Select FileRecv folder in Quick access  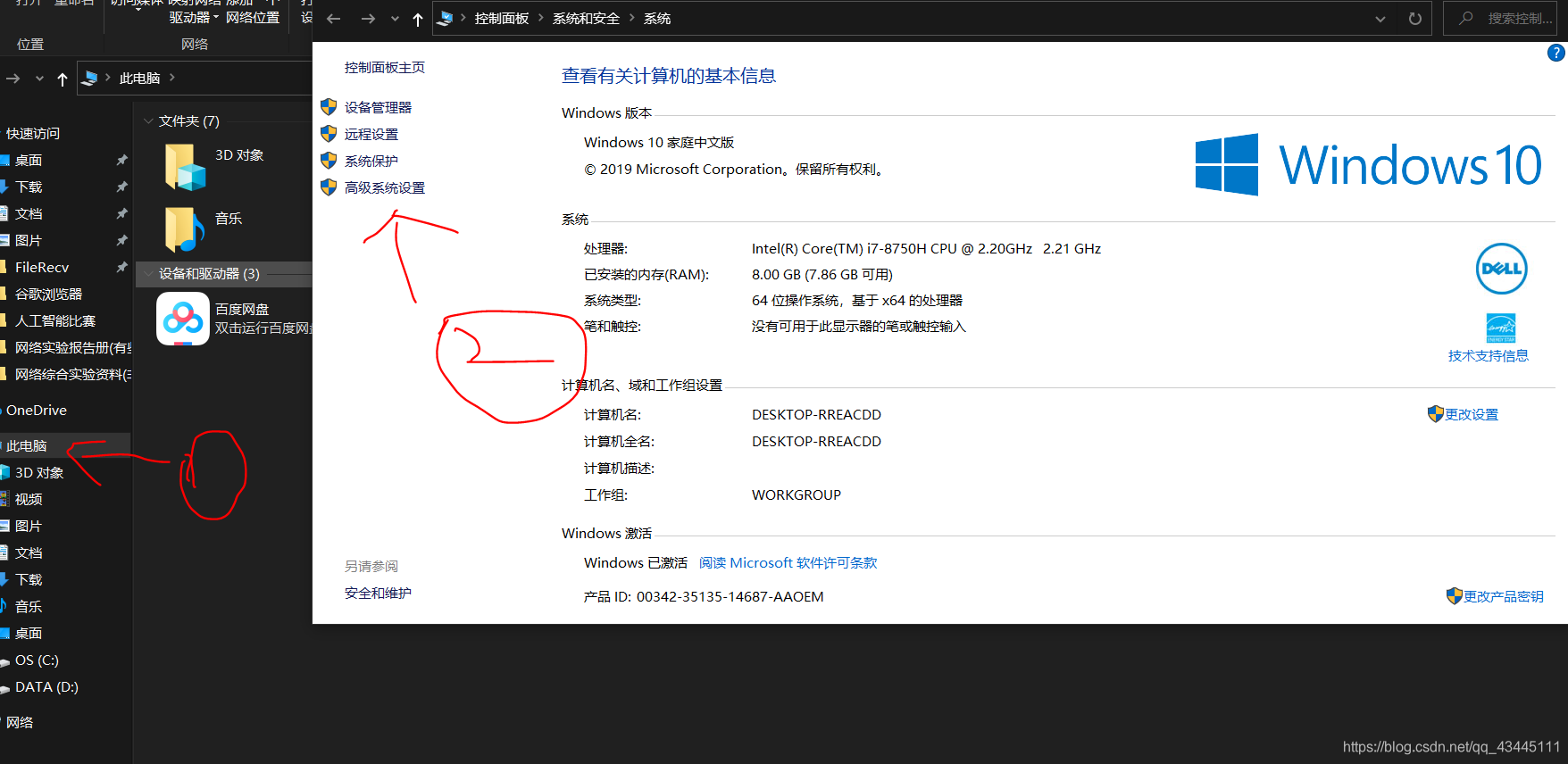click(41, 267)
